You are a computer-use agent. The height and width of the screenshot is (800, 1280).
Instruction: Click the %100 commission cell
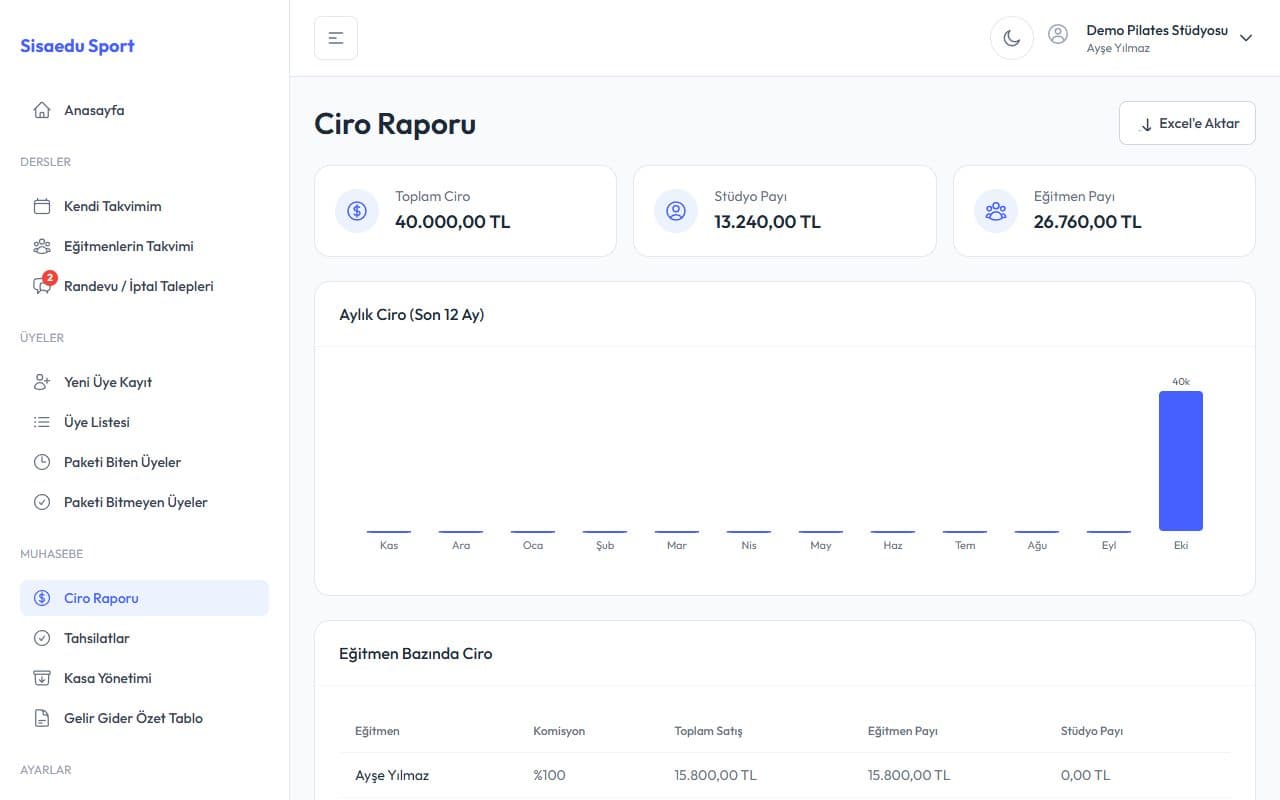(x=549, y=775)
